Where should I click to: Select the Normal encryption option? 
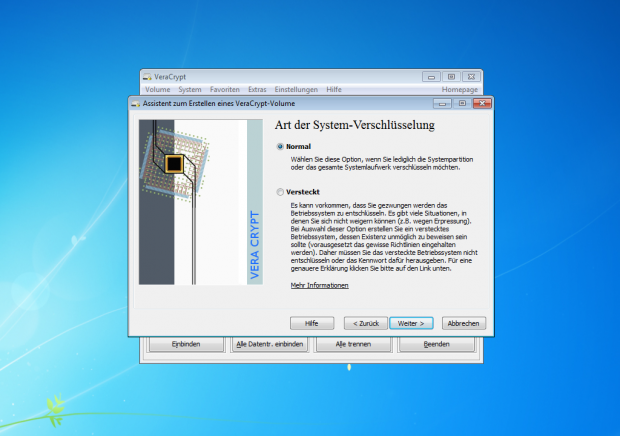tap(280, 146)
